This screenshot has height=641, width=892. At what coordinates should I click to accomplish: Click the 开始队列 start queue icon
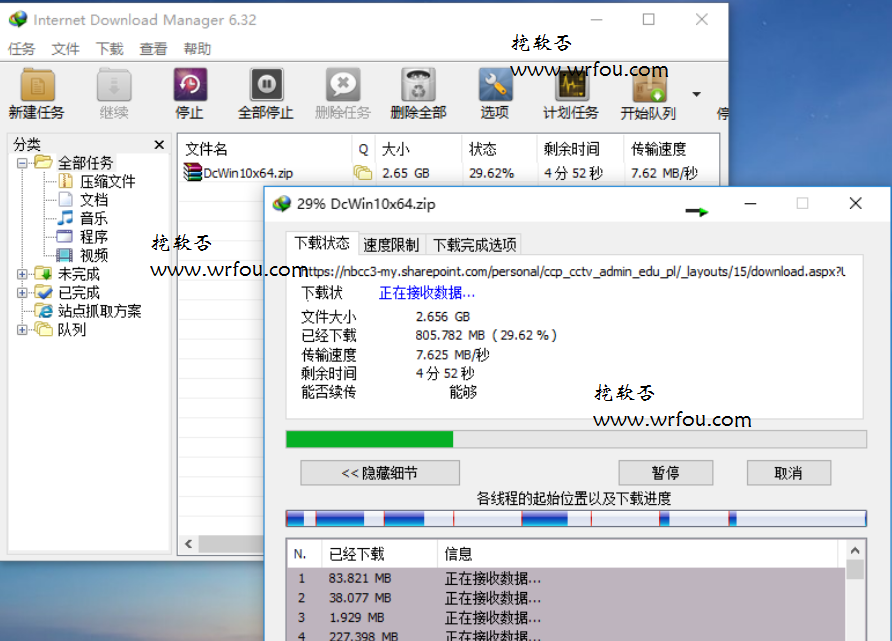(649, 87)
